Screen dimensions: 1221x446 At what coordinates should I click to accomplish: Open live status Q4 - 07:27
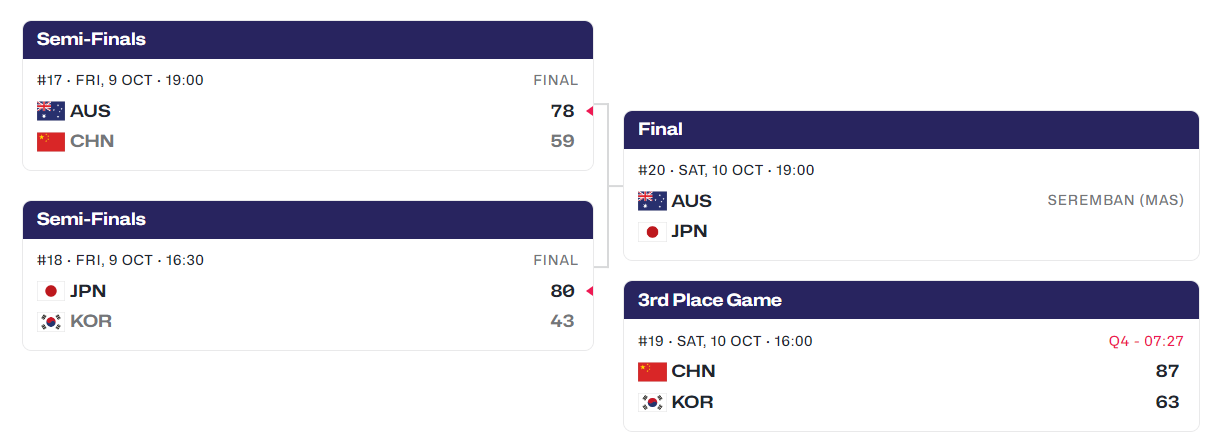(1146, 341)
